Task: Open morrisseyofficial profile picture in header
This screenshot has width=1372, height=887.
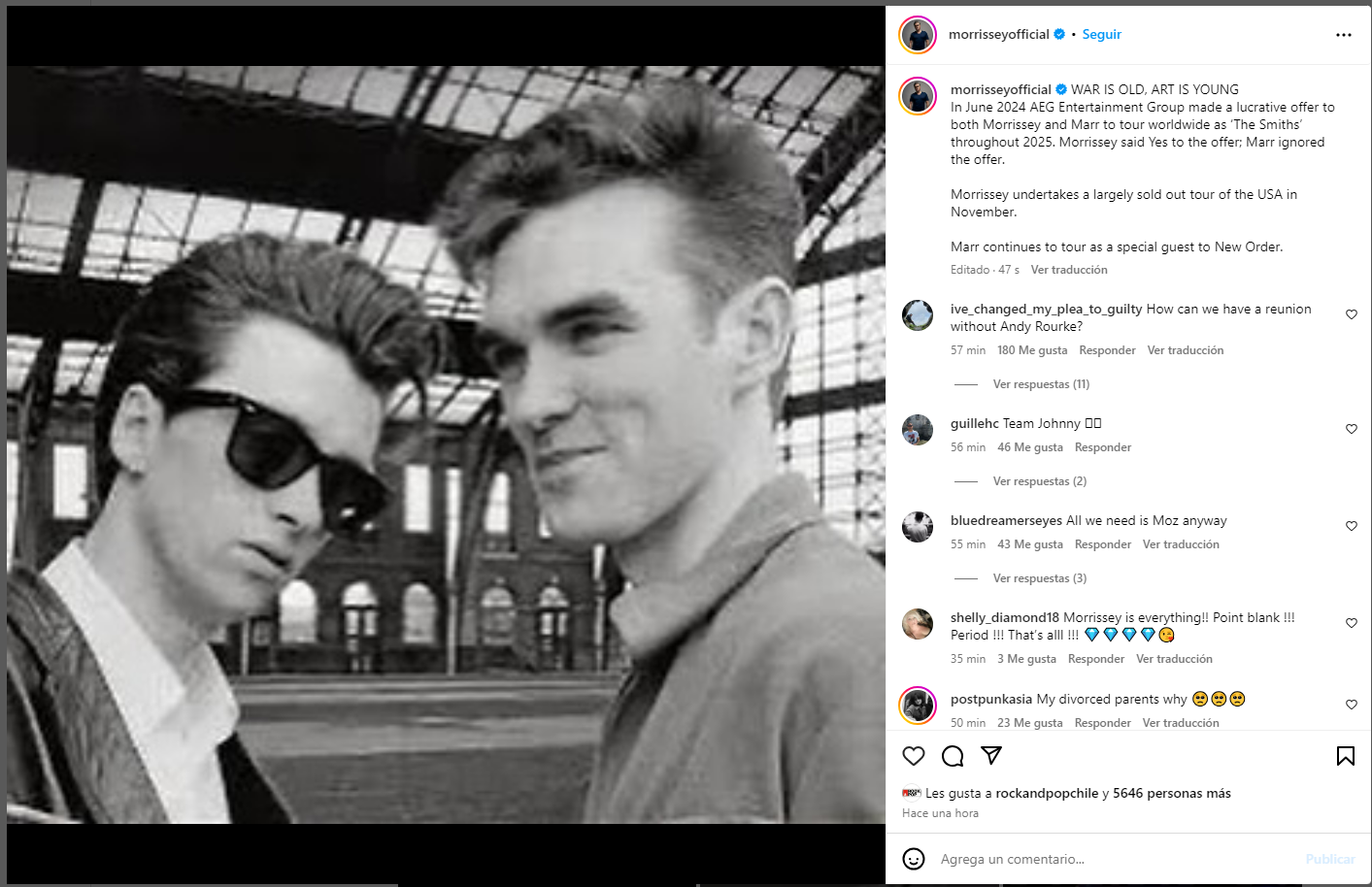Action: [x=918, y=35]
